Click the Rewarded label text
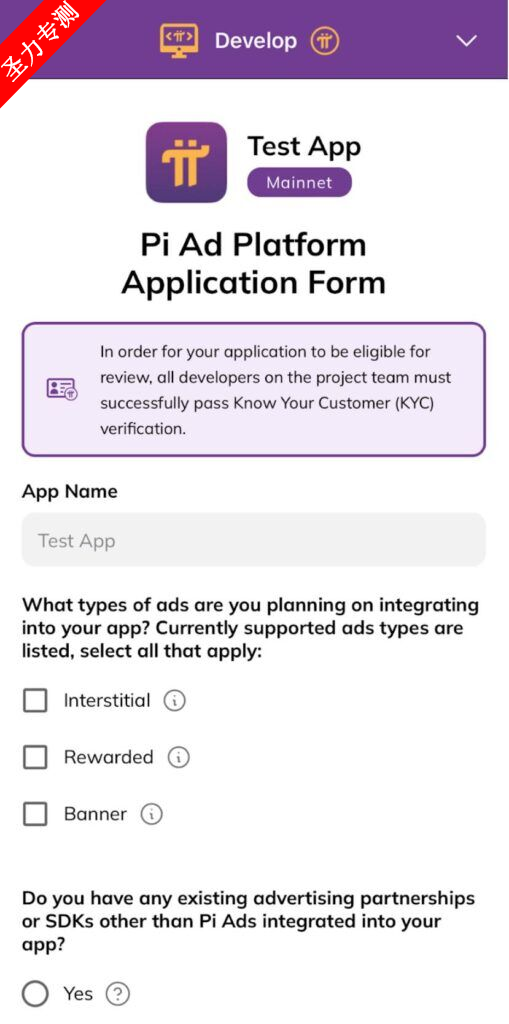Image resolution: width=509 pixels, height=1024 pixels. click(108, 758)
